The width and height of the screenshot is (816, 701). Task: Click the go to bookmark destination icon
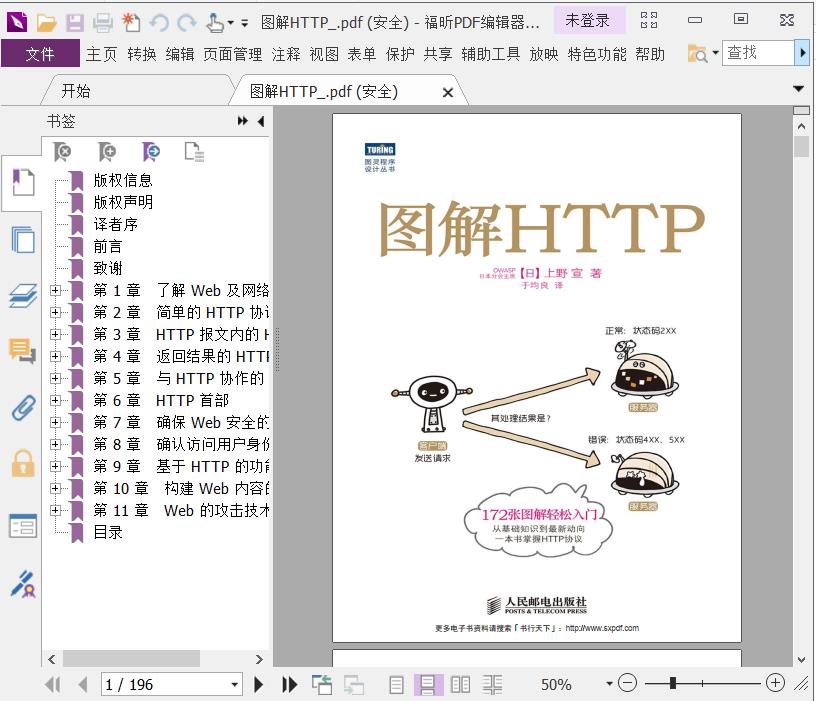pyautogui.click(x=151, y=152)
